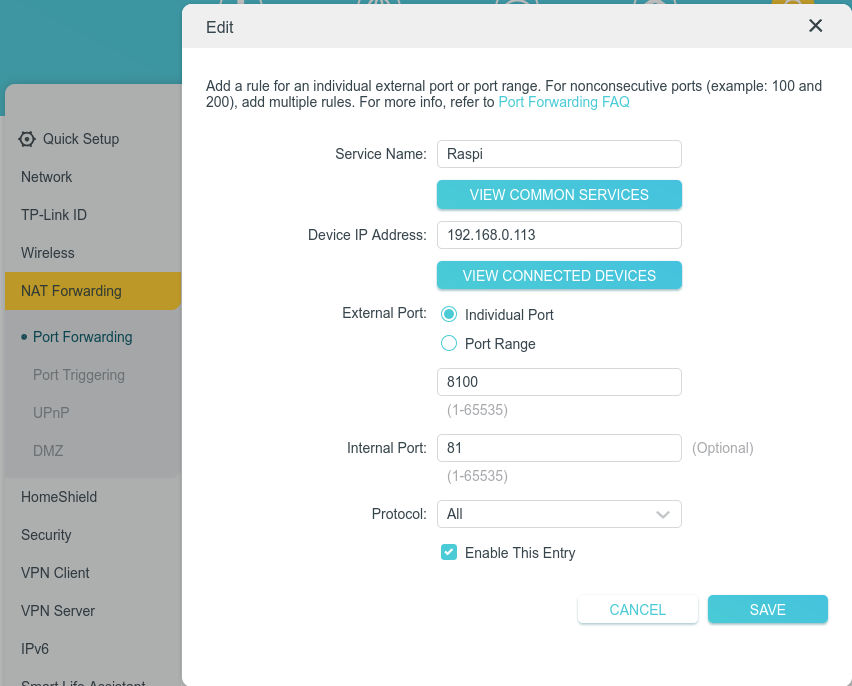
Task: Click the View Connected Devices button
Action: pos(559,276)
